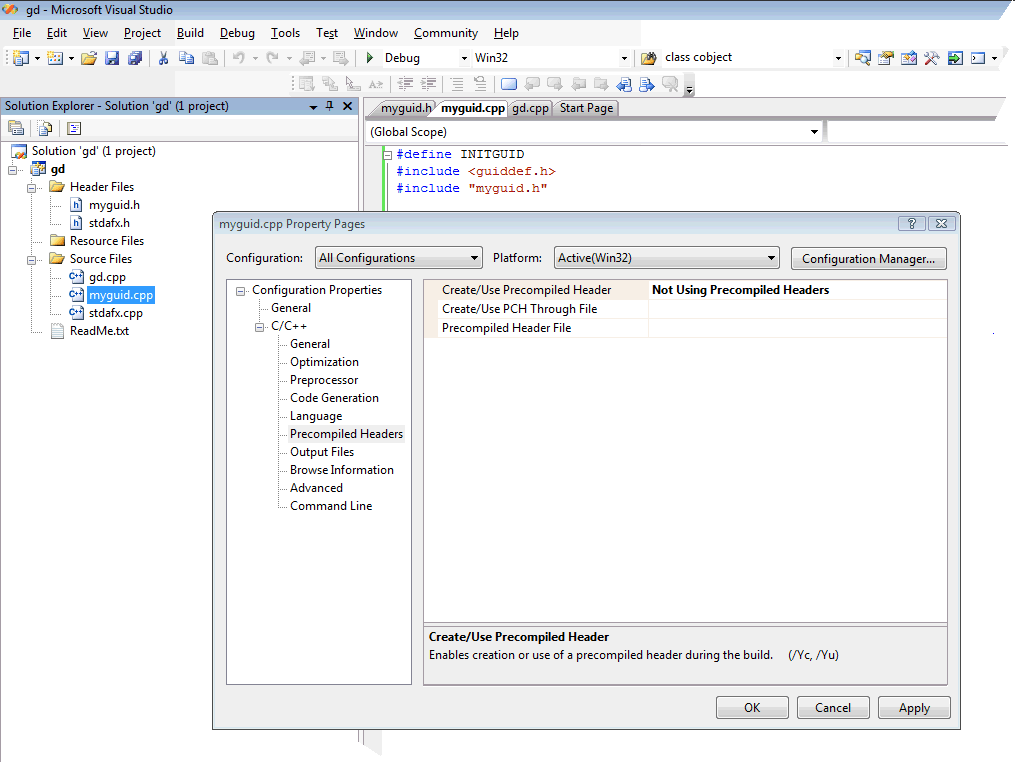Open Start Page via green arrow icon
Image resolution: width=1015 pixels, height=762 pixels.
click(x=955, y=58)
